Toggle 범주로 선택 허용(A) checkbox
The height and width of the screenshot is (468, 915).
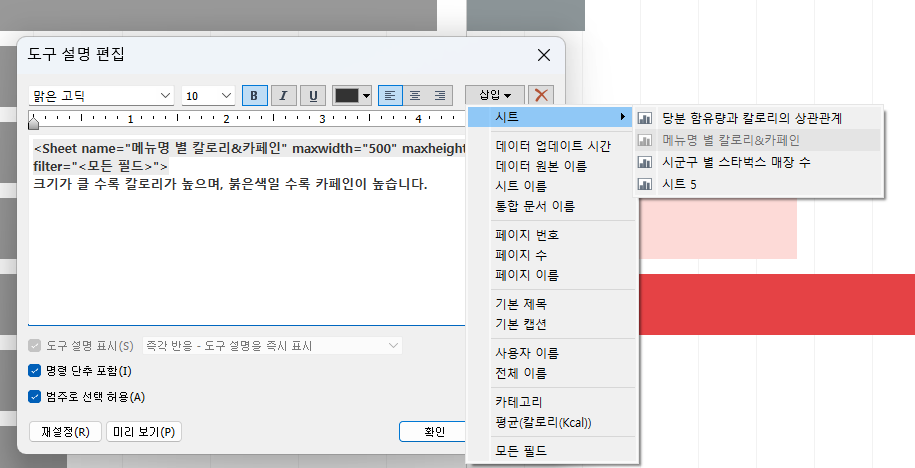[34, 397]
